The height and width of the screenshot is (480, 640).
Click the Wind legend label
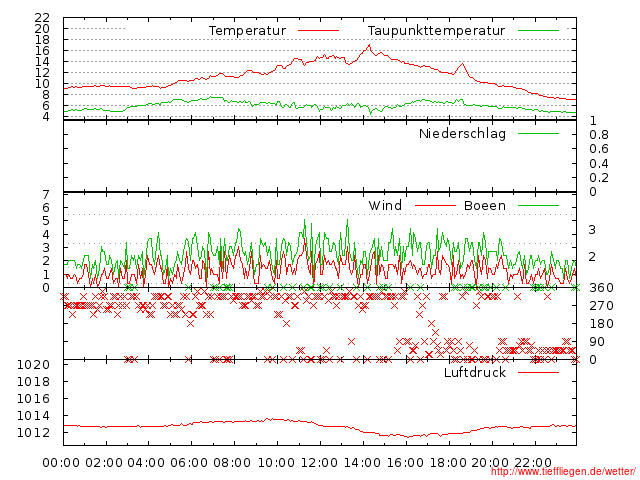click(385, 205)
